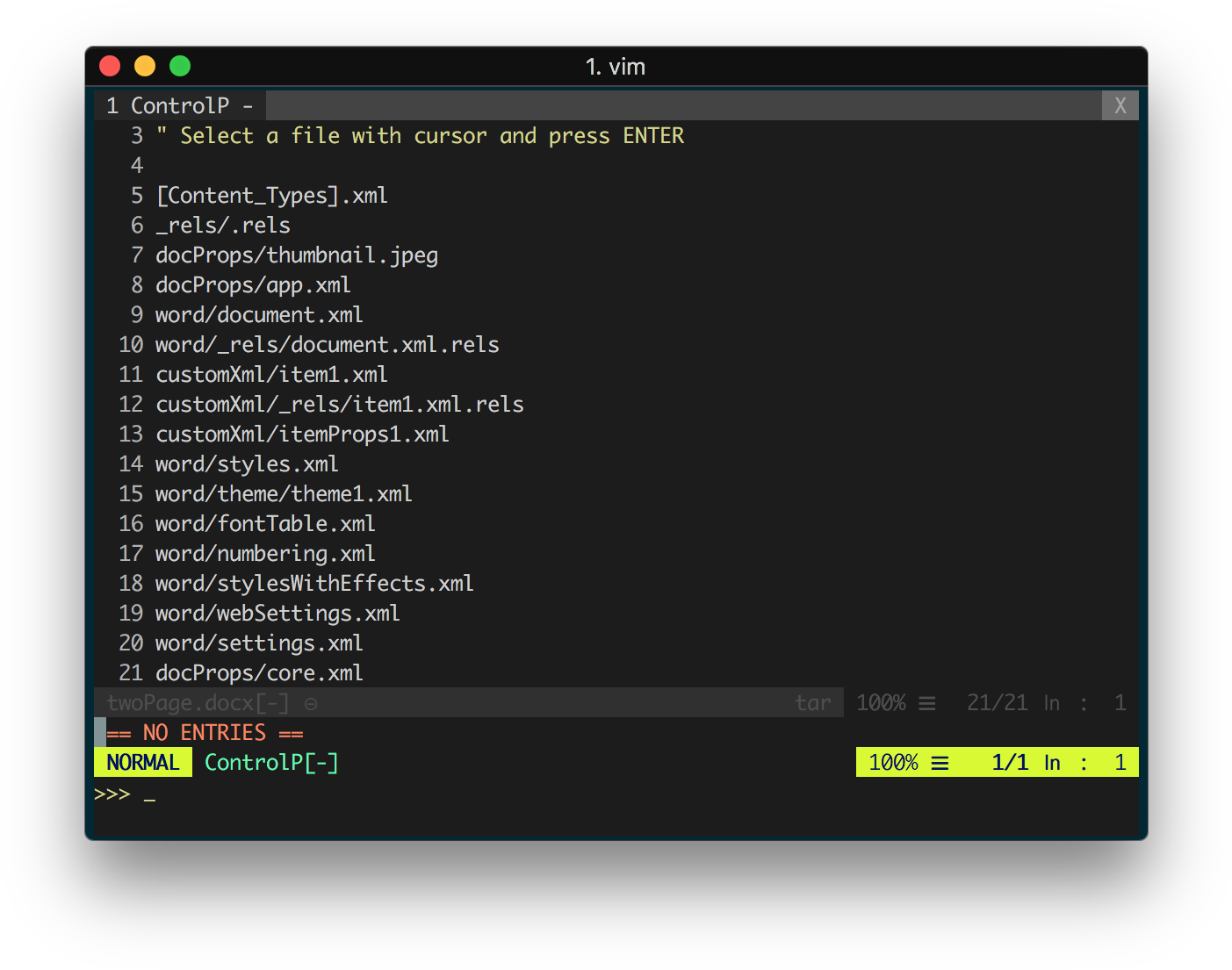This screenshot has width=1232, height=970.
Task: Click twoPage.docx[-] in inactive status line
Action: (x=198, y=703)
